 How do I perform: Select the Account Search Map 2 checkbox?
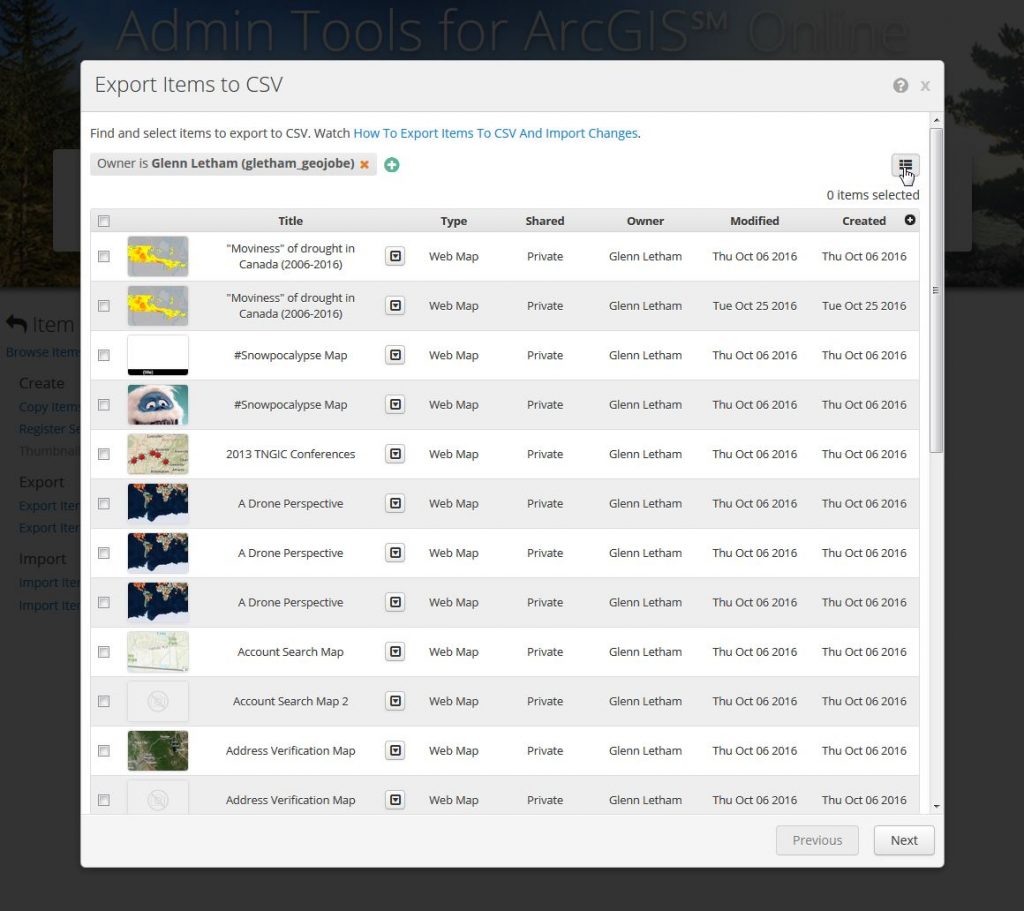tap(104, 701)
